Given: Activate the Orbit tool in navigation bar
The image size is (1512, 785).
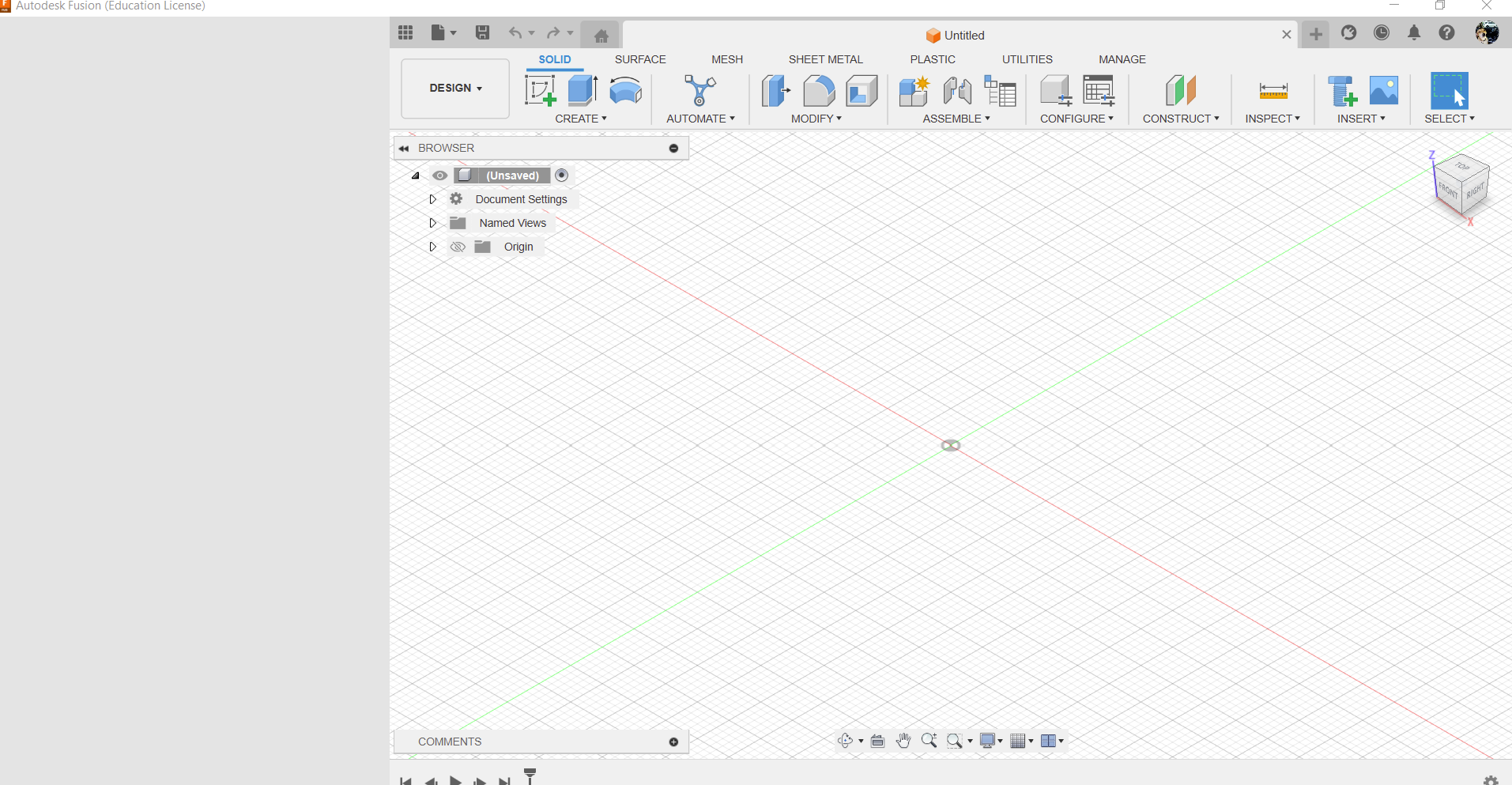Looking at the screenshot, I should pos(846,741).
